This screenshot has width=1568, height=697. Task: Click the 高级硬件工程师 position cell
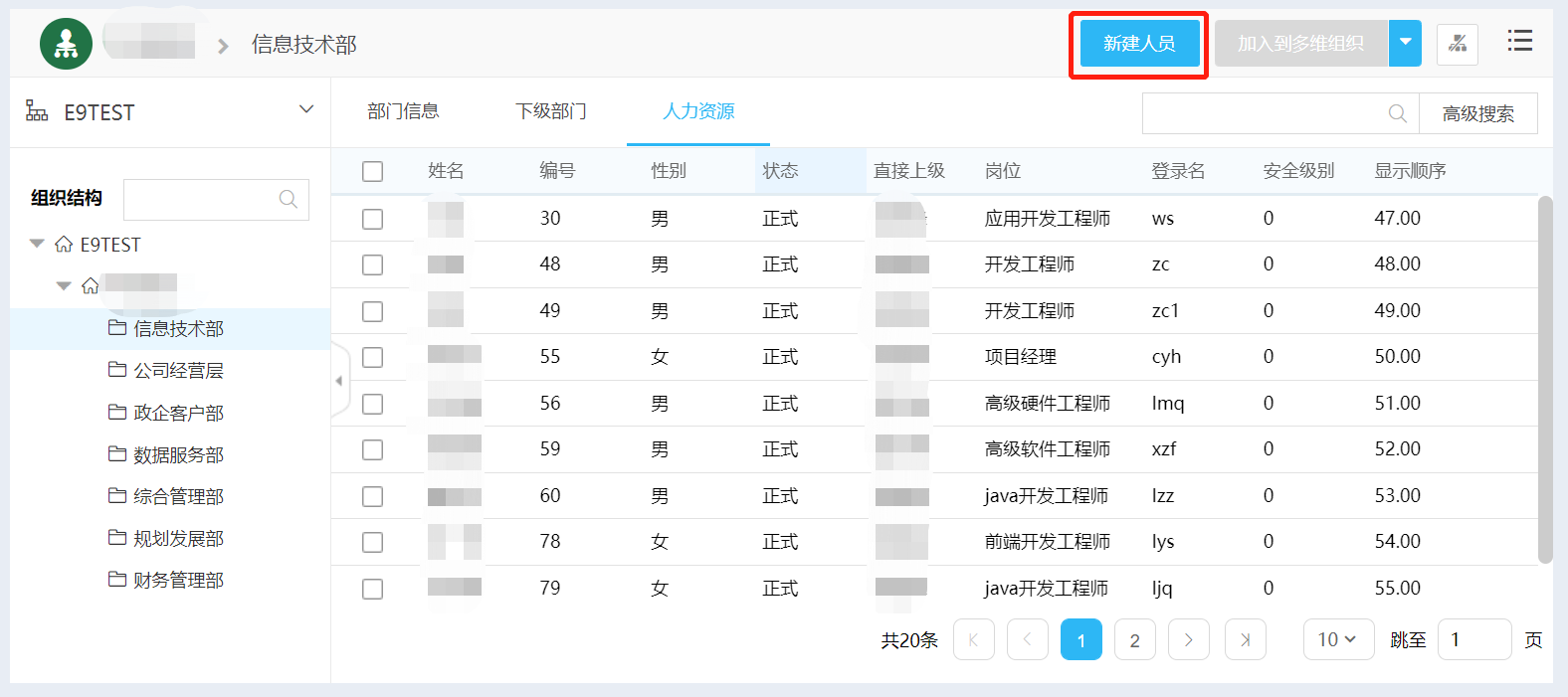tap(1047, 404)
